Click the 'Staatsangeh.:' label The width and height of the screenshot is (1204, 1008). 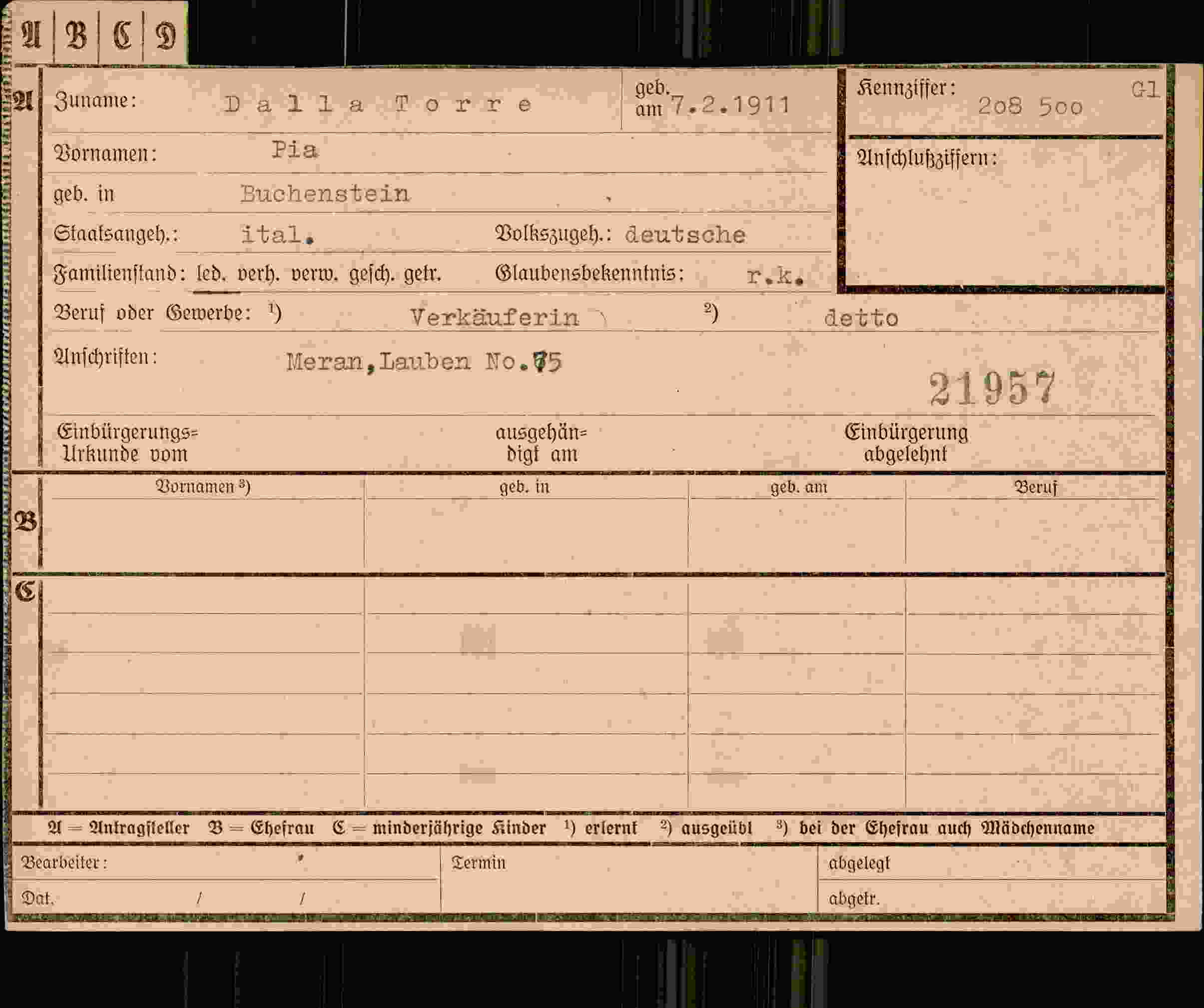pos(116,234)
